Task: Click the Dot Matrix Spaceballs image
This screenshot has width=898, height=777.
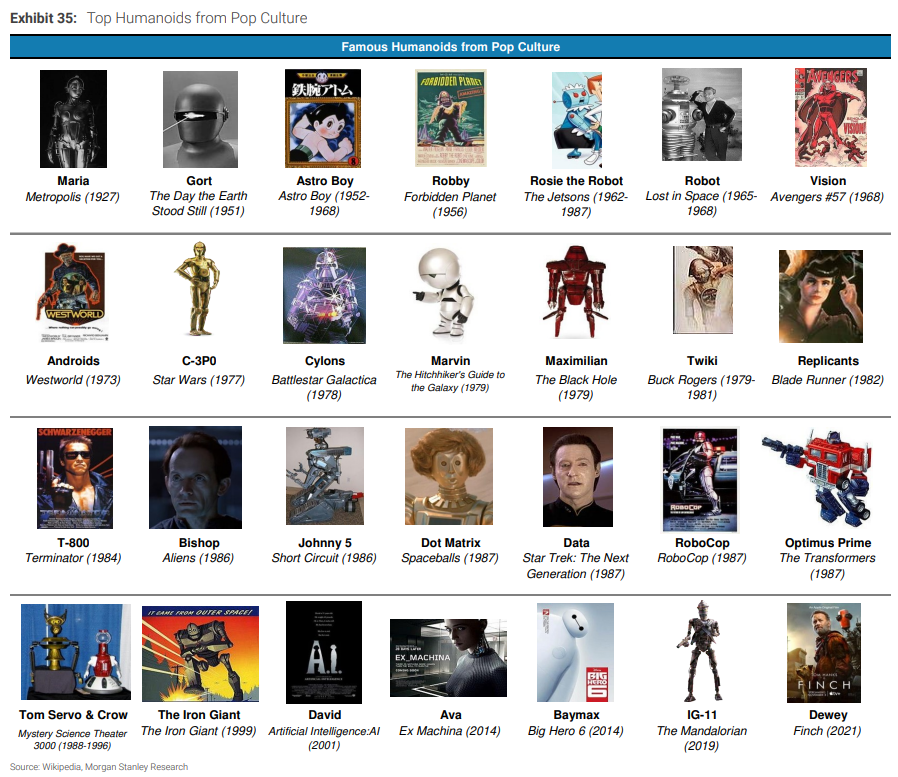Action: coord(449,476)
